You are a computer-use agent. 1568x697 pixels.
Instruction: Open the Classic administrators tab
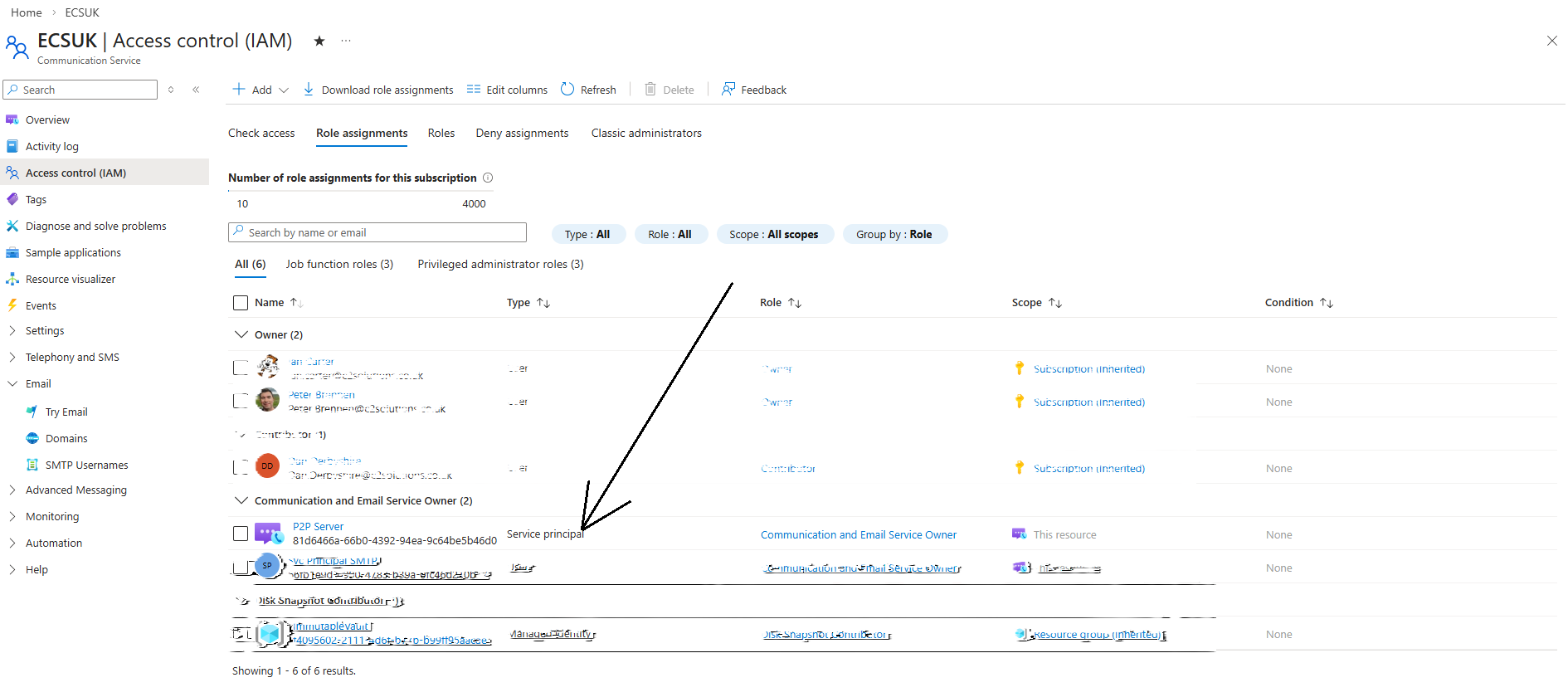[x=646, y=133]
